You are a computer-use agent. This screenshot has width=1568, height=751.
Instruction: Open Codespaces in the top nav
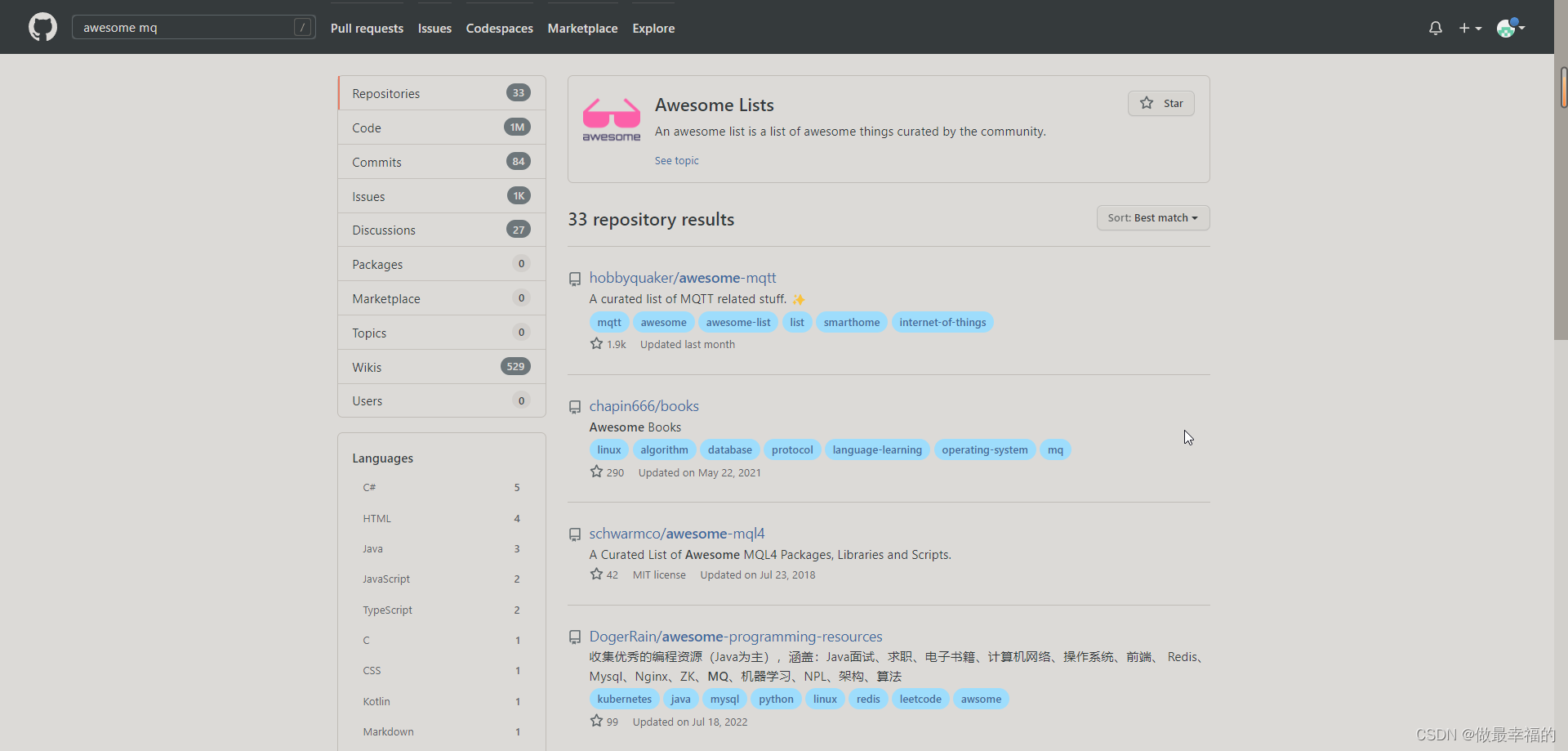point(499,28)
